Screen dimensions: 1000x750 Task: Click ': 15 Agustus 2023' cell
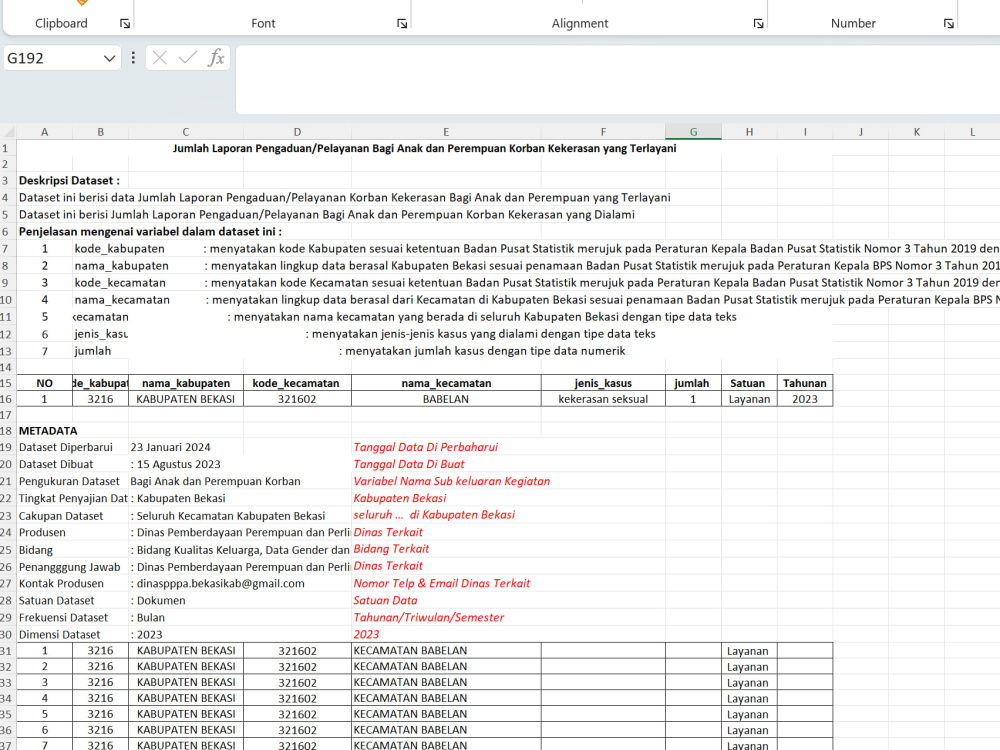point(175,464)
